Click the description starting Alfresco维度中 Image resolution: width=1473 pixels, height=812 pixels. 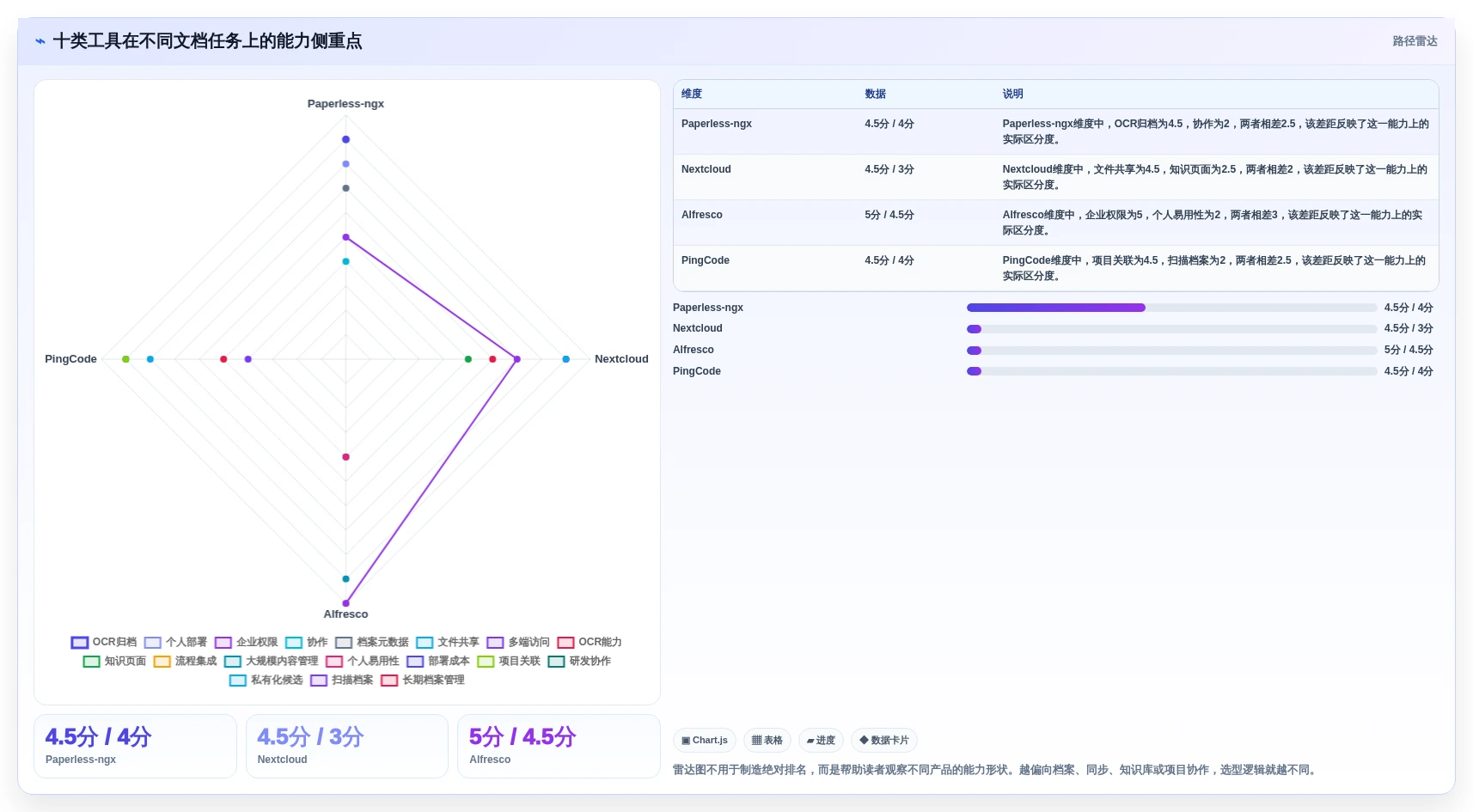[x=1213, y=223]
